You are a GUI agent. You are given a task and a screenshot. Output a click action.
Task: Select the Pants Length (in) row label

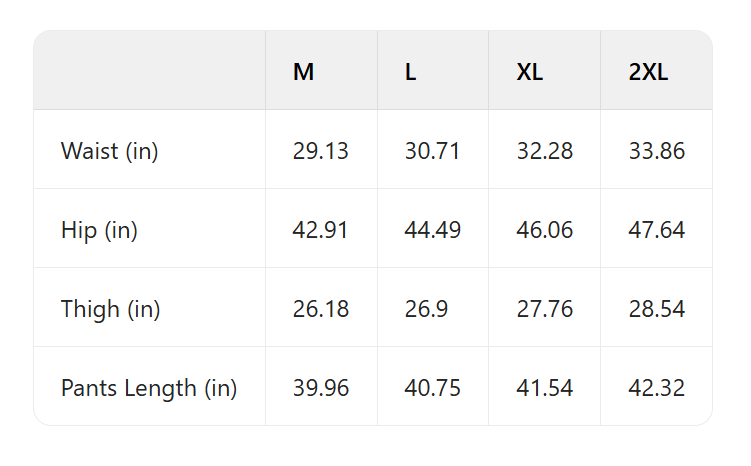point(149,388)
